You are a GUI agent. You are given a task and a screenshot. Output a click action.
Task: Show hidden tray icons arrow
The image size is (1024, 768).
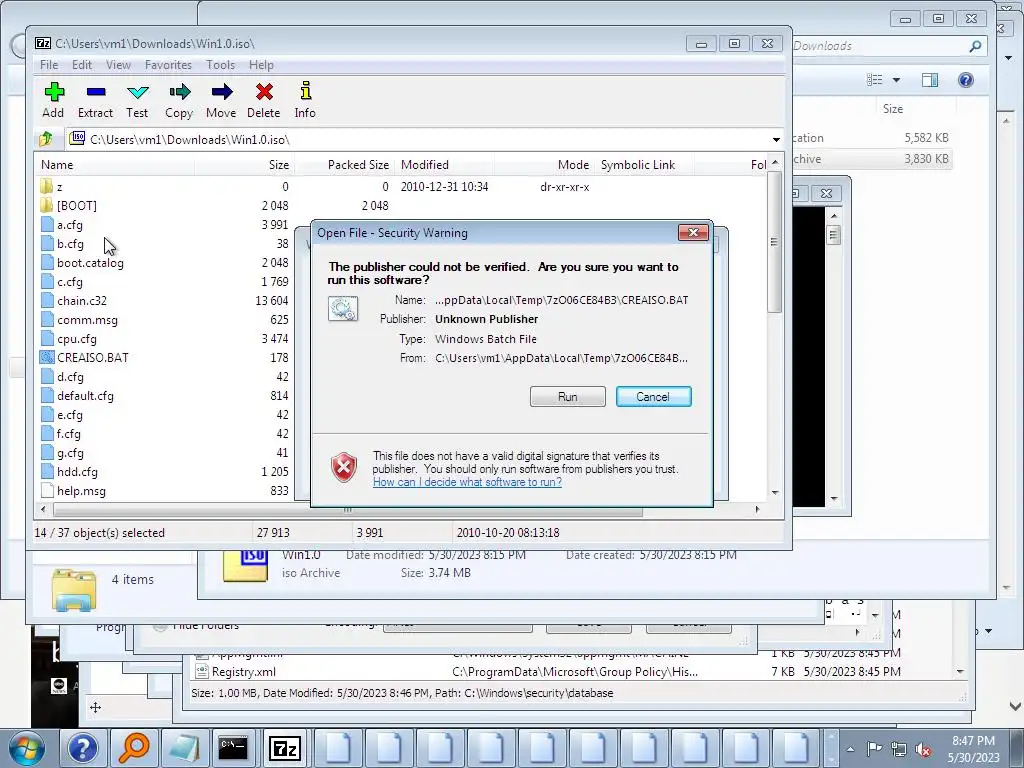(850, 749)
